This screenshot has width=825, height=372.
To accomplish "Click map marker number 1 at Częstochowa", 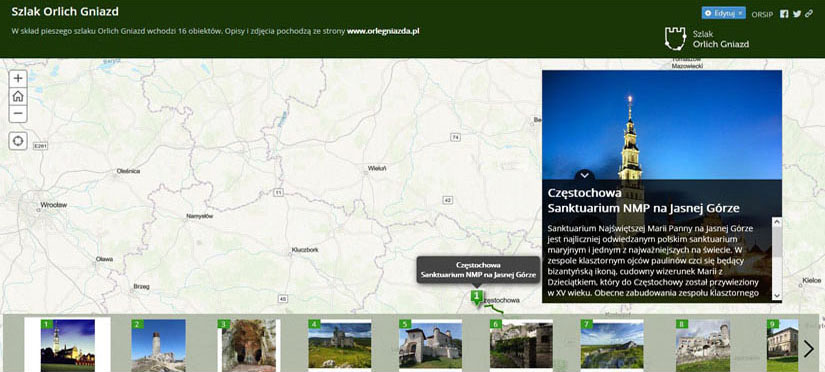I will 477,297.
